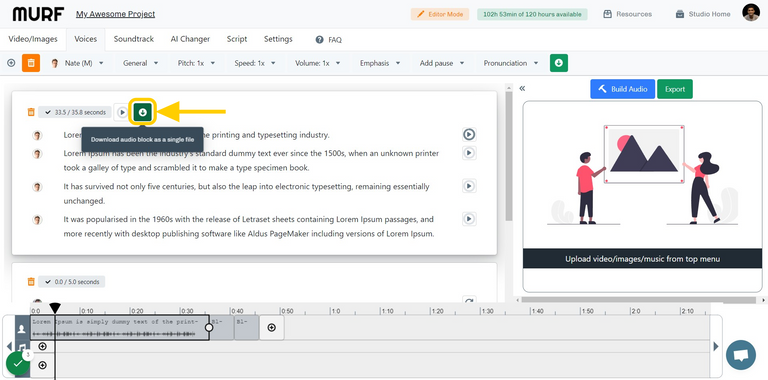Switch to the Script tab
Viewport: 768px width, 380px height.
pyautogui.click(x=237, y=39)
